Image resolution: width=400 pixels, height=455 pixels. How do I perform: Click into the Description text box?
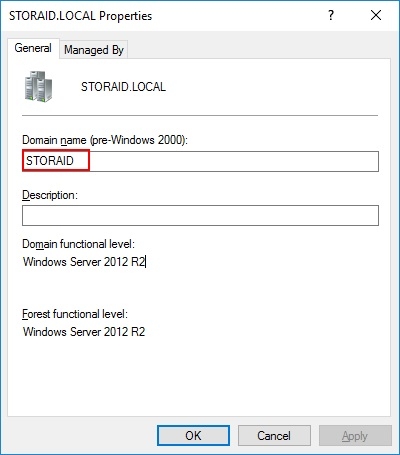200,215
